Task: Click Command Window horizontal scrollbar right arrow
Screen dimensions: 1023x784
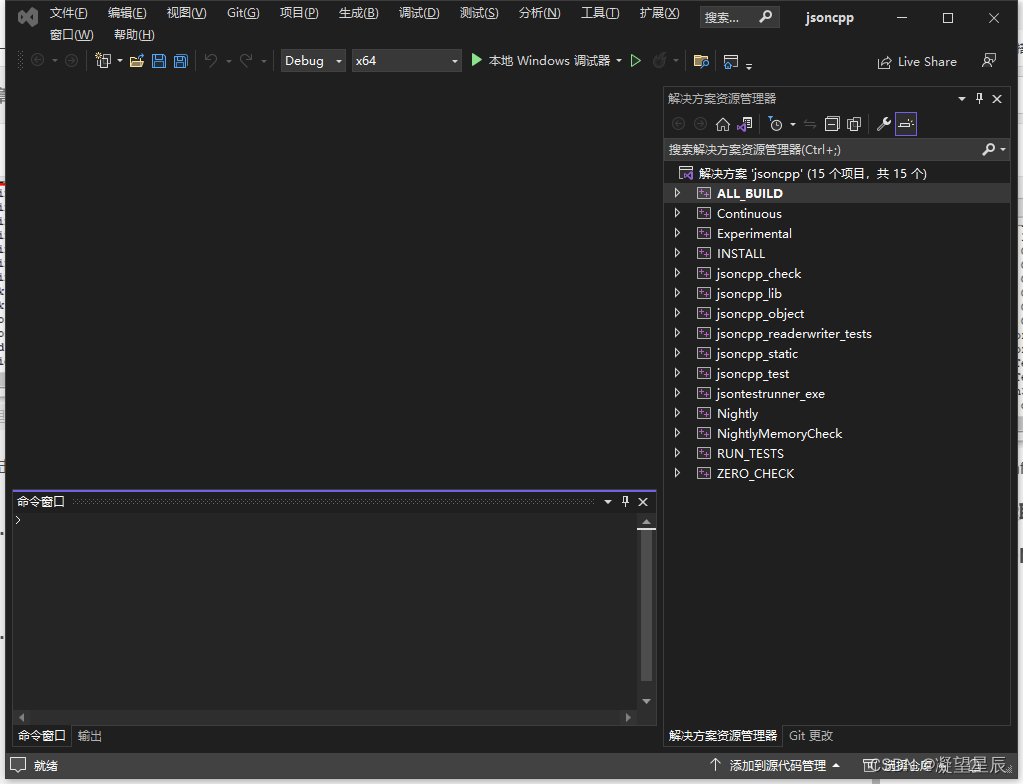Action: click(x=628, y=717)
